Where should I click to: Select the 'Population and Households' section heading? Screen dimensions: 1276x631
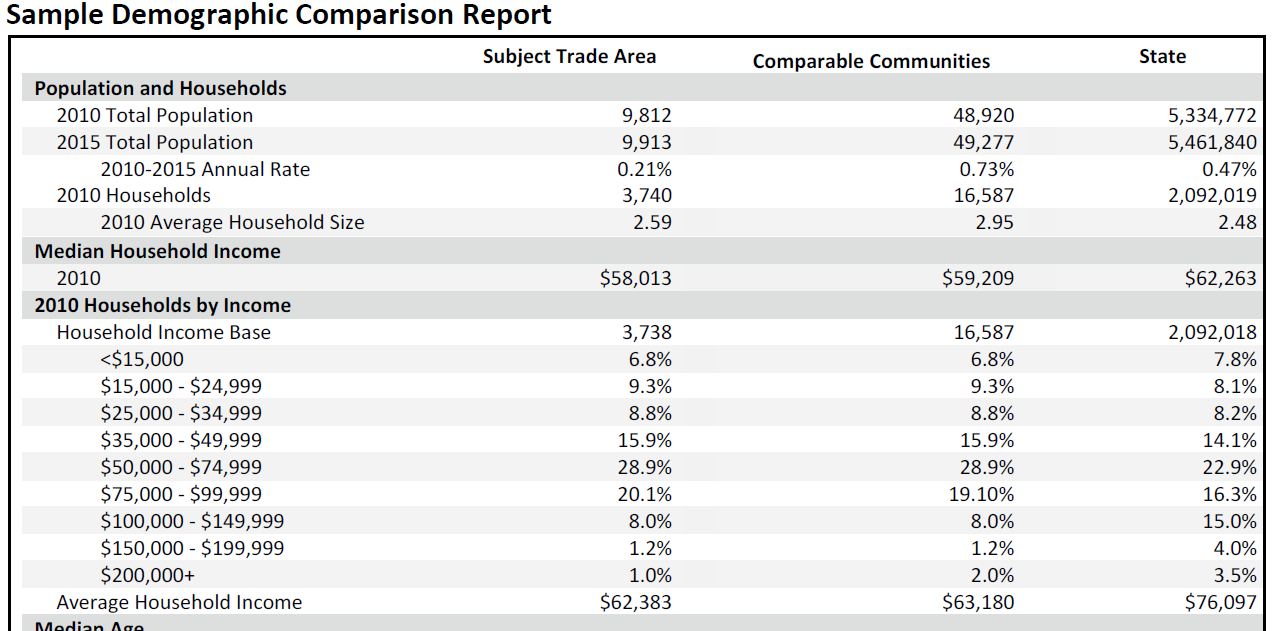click(160, 88)
